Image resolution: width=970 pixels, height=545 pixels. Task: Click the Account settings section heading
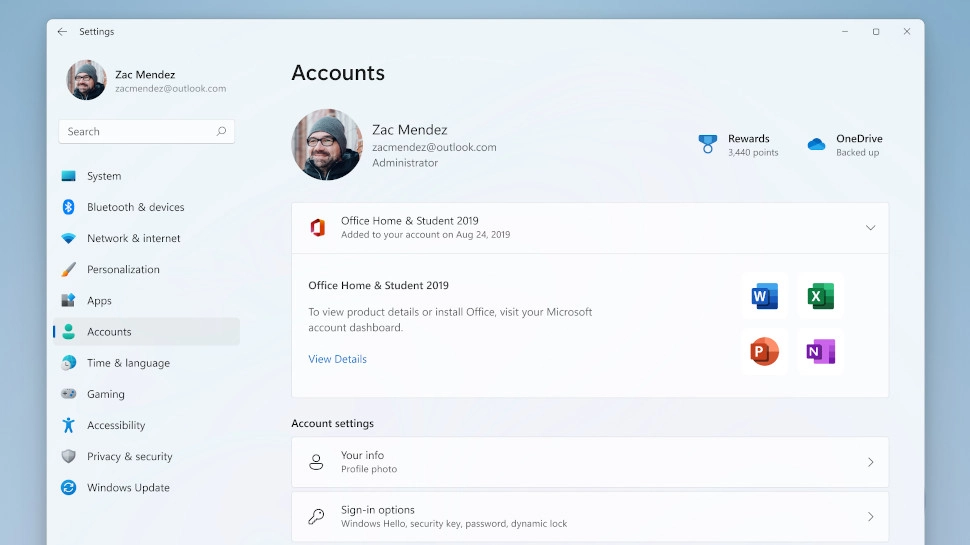[x=332, y=423]
